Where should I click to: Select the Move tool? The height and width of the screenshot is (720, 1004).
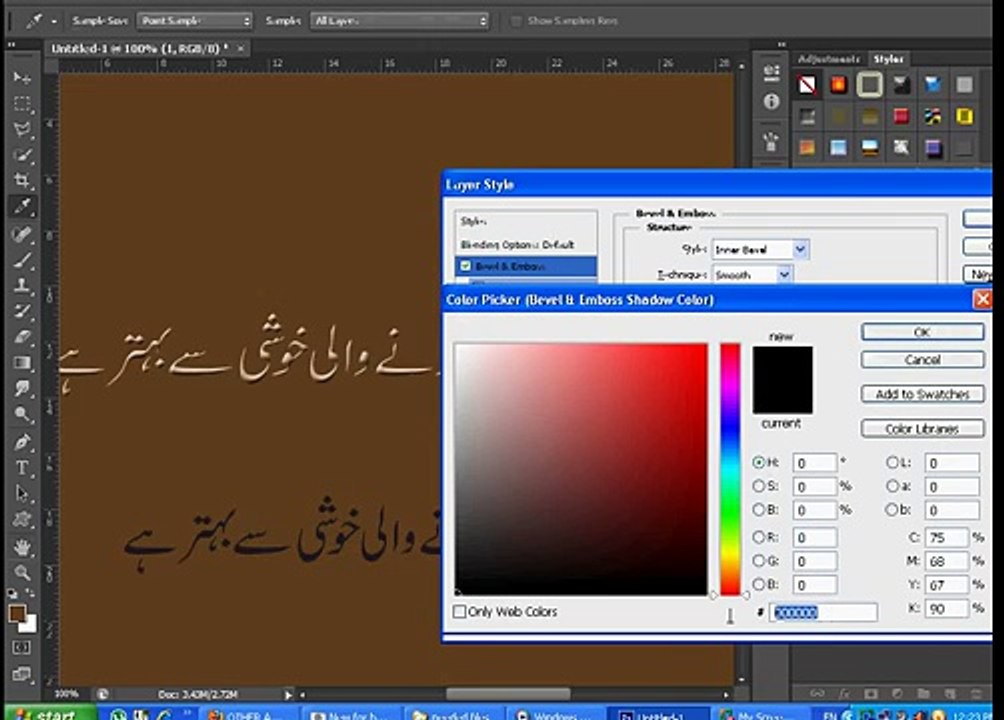pos(22,78)
